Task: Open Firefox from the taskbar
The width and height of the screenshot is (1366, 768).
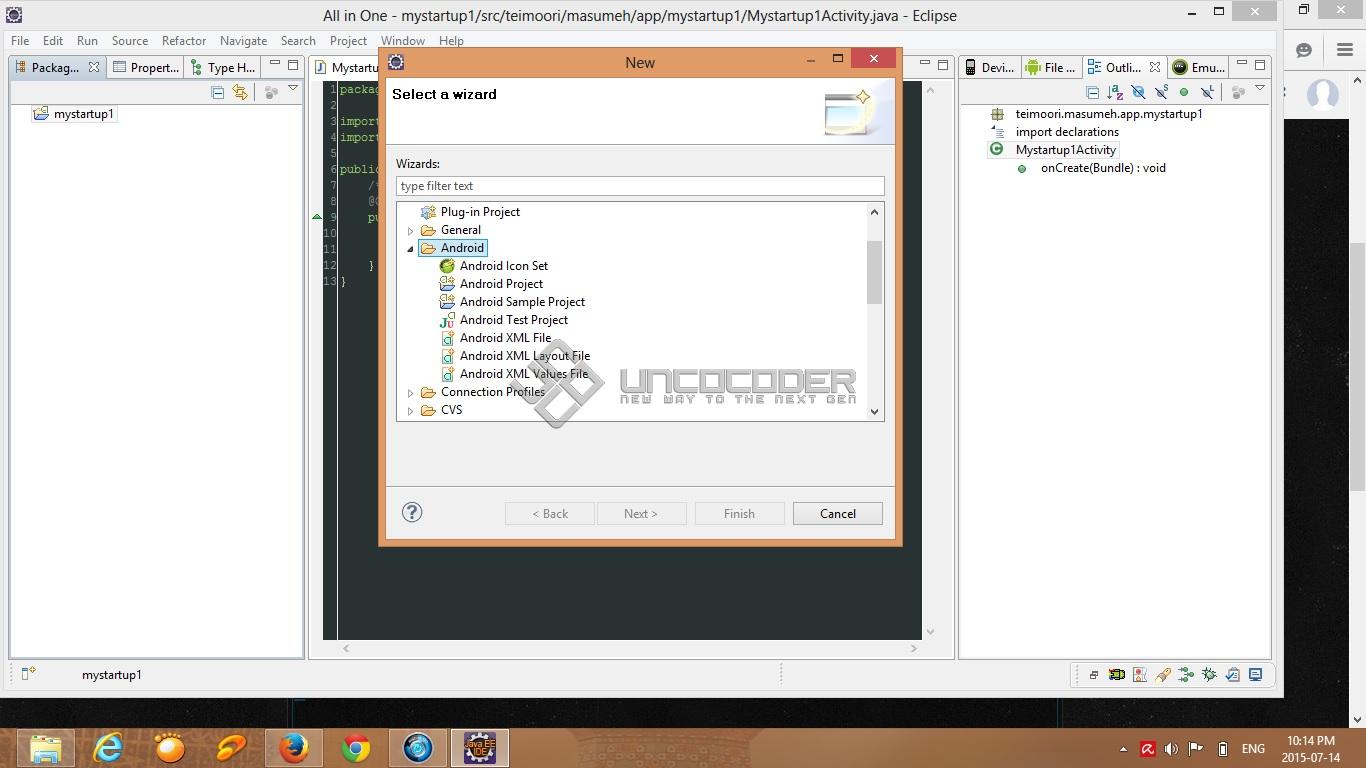Action: (x=294, y=748)
